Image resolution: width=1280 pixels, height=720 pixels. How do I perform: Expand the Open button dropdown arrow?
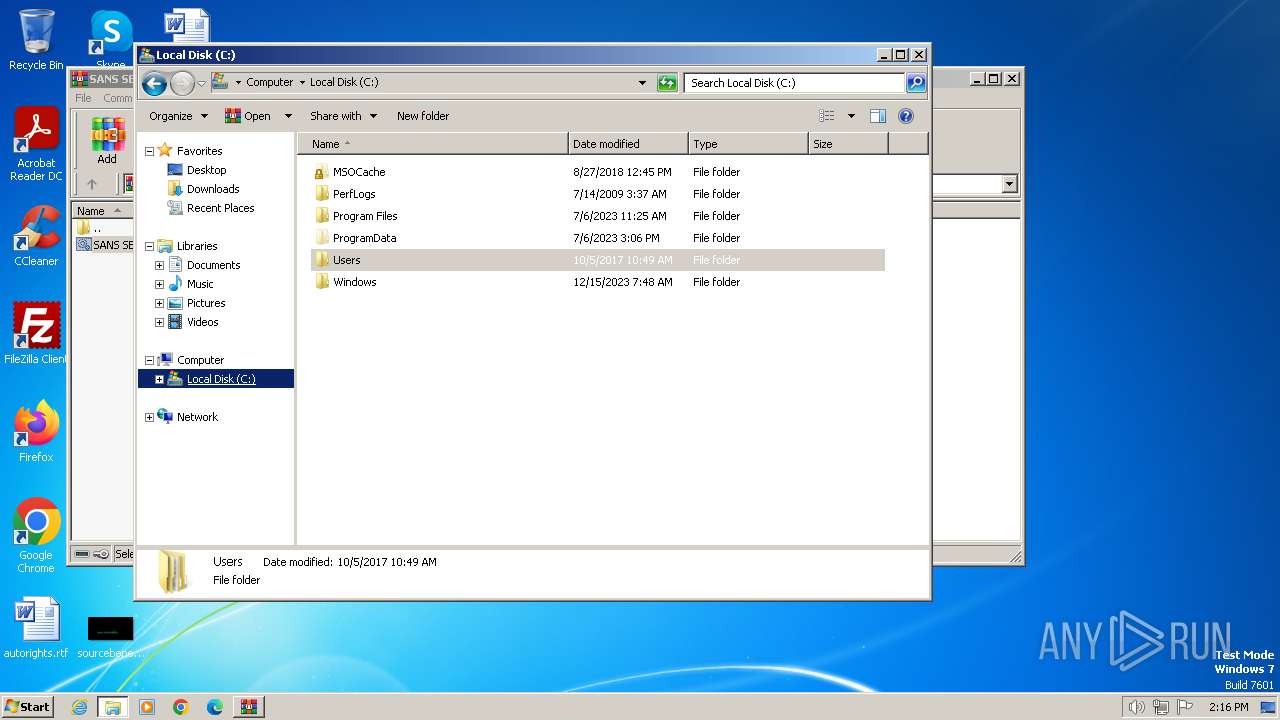tap(288, 116)
